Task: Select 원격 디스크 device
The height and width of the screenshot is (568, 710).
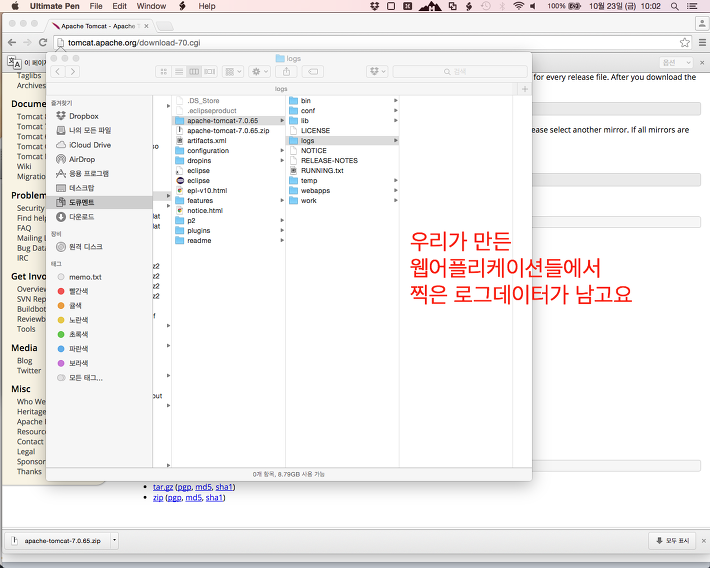Action: click(x=79, y=247)
